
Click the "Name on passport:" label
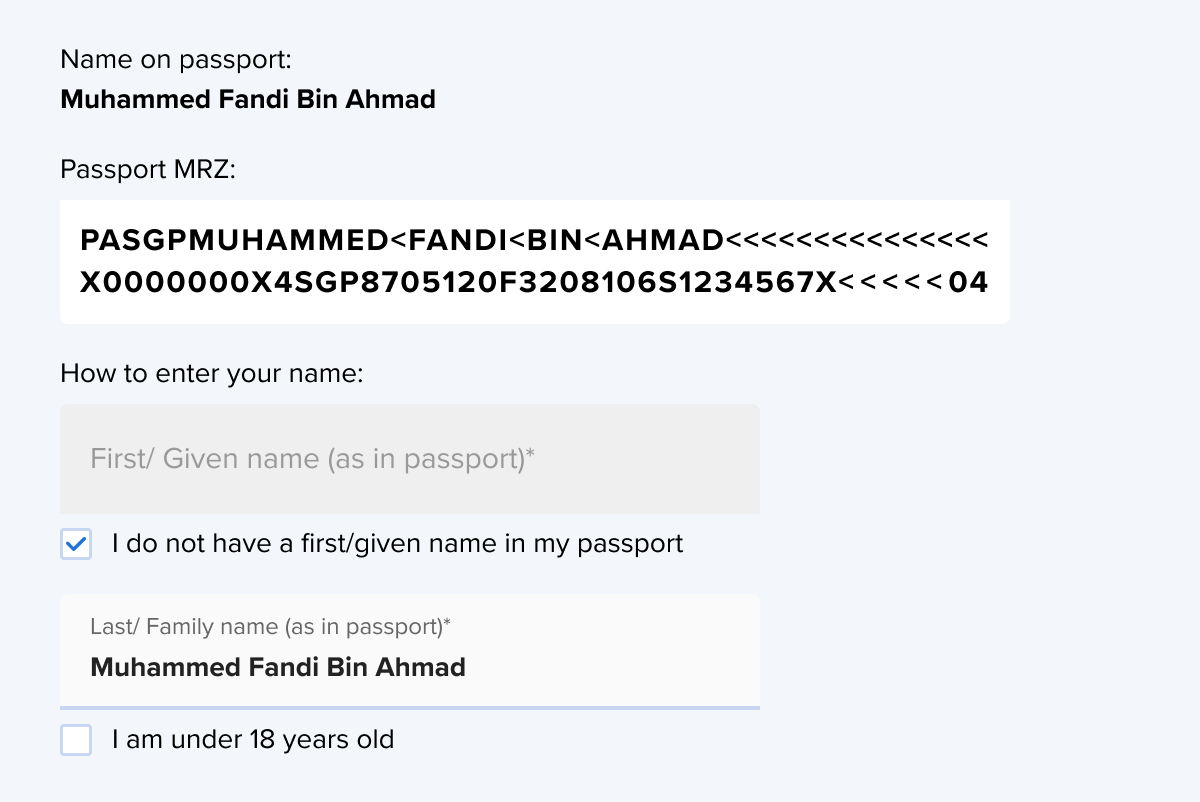(x=176, y=60)
